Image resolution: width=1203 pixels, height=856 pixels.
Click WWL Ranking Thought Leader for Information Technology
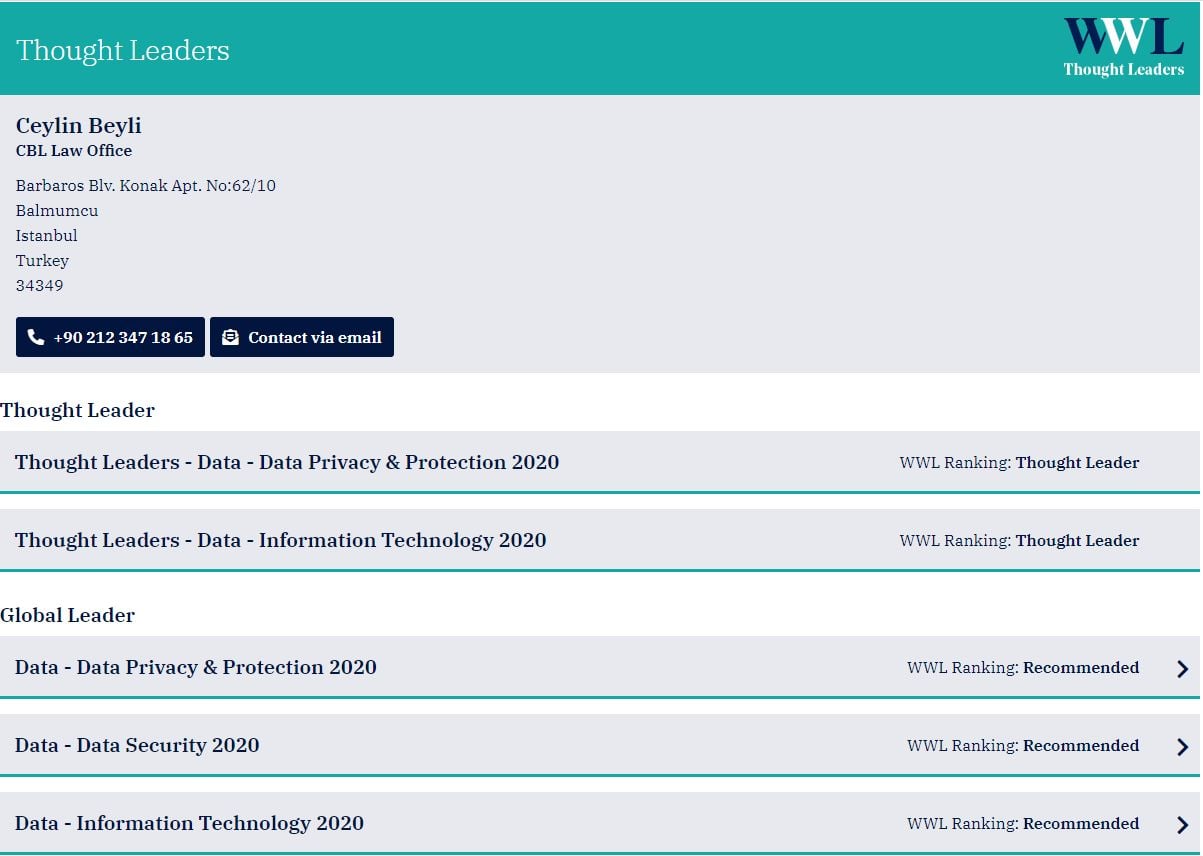[x=1019, y=541]
